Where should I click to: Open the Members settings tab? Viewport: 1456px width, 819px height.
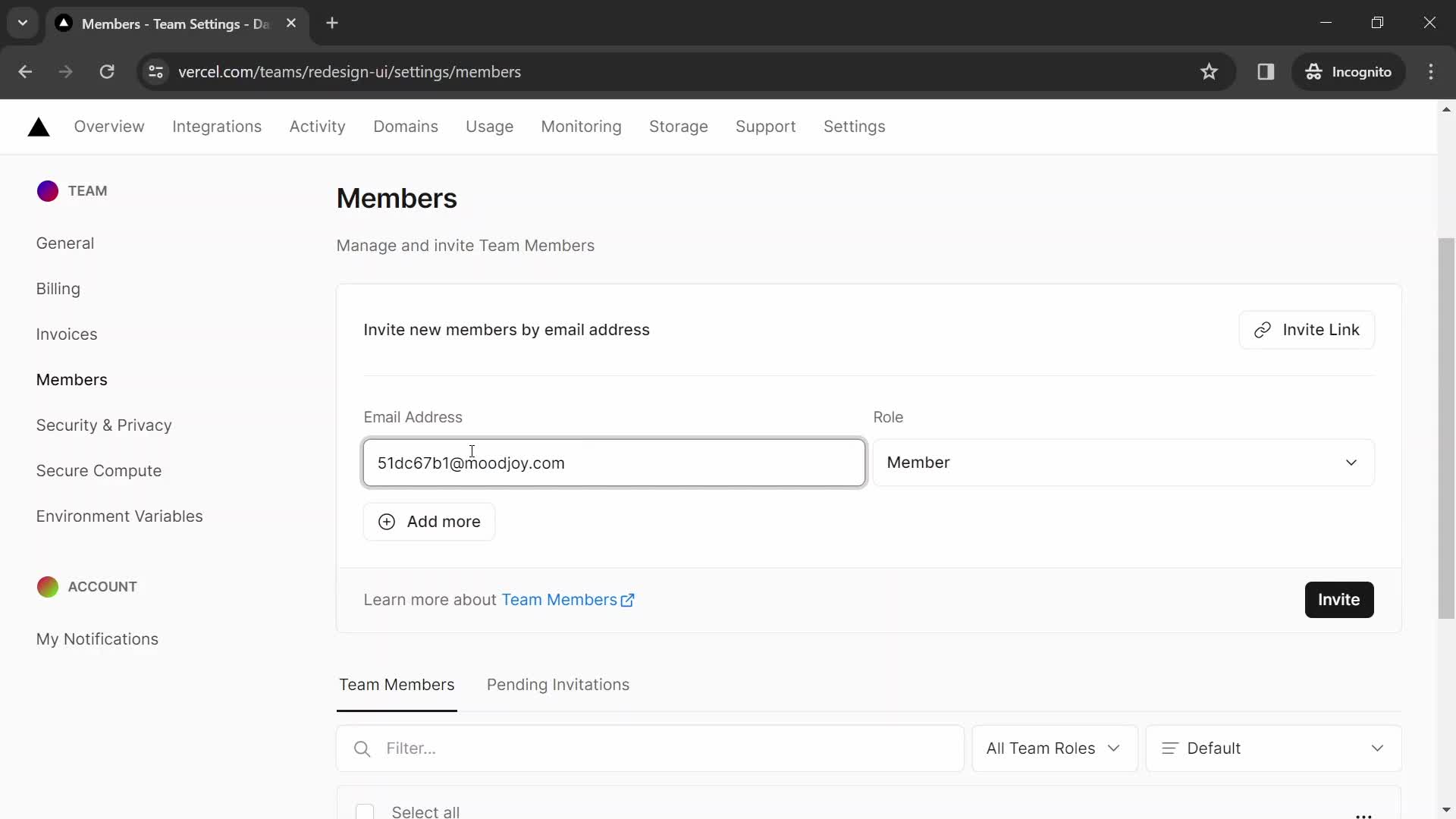coord(72,379)
